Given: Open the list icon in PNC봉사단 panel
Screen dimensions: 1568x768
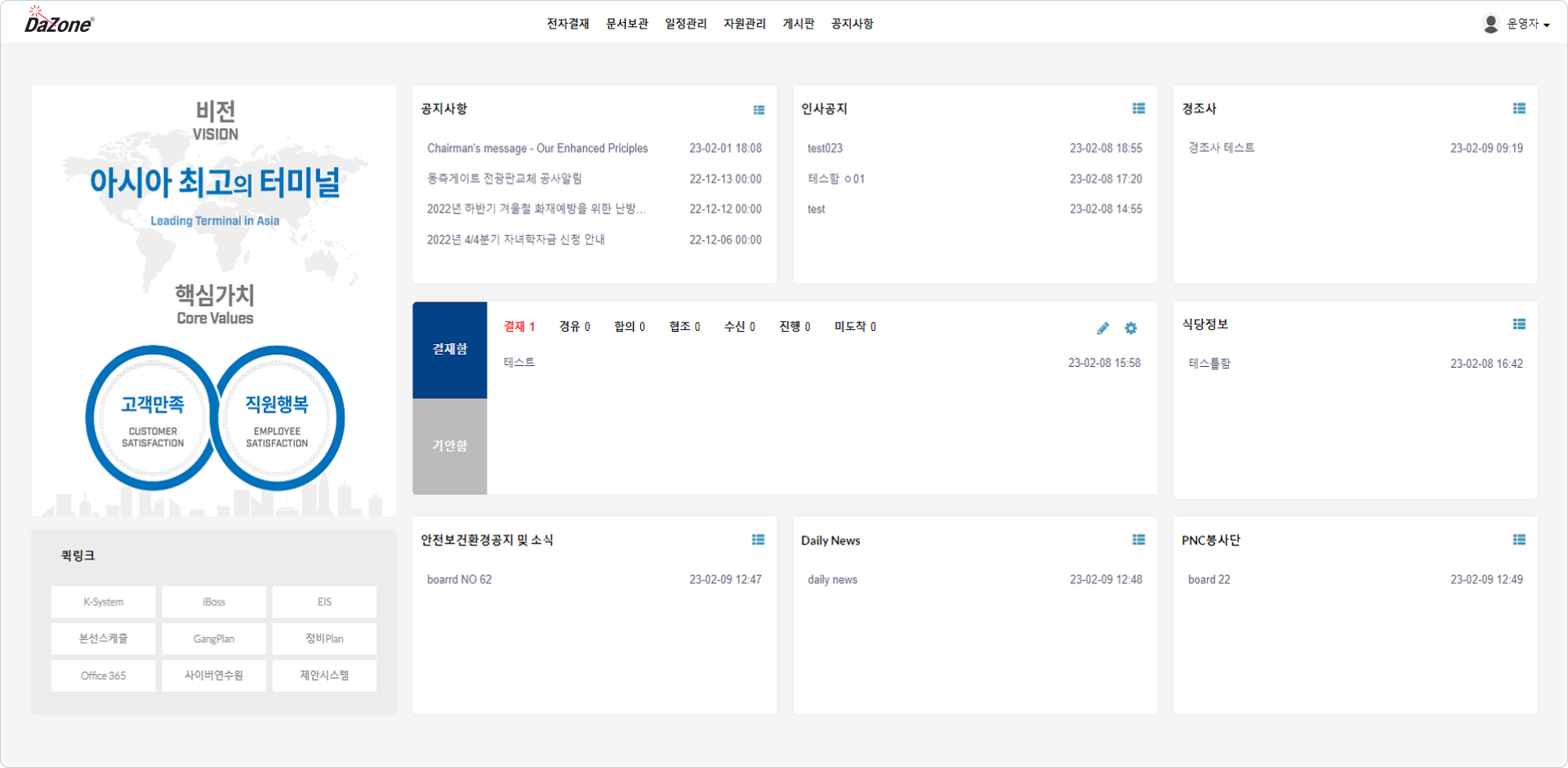Looking at the screenshot, I should (1519, 540).
